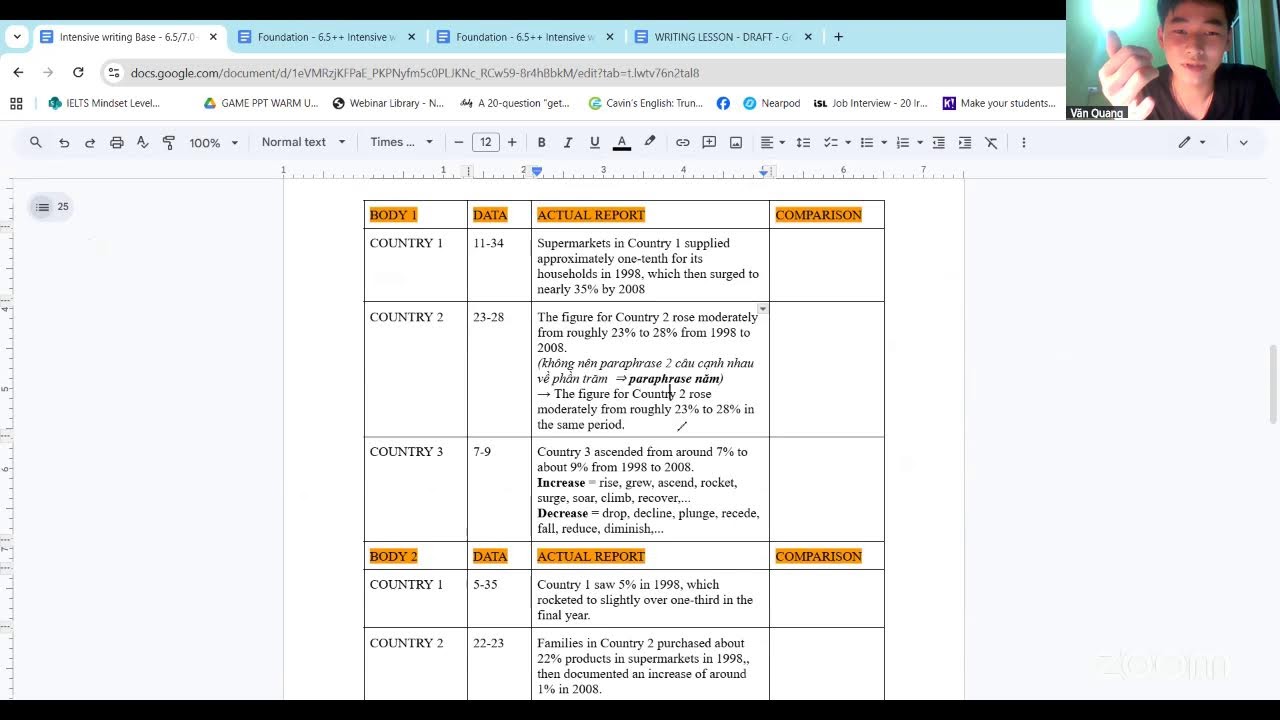Run spelling and grammar check
This screenshot has width=1280, height=720.
pyautogui.click(x=142, y=143)
